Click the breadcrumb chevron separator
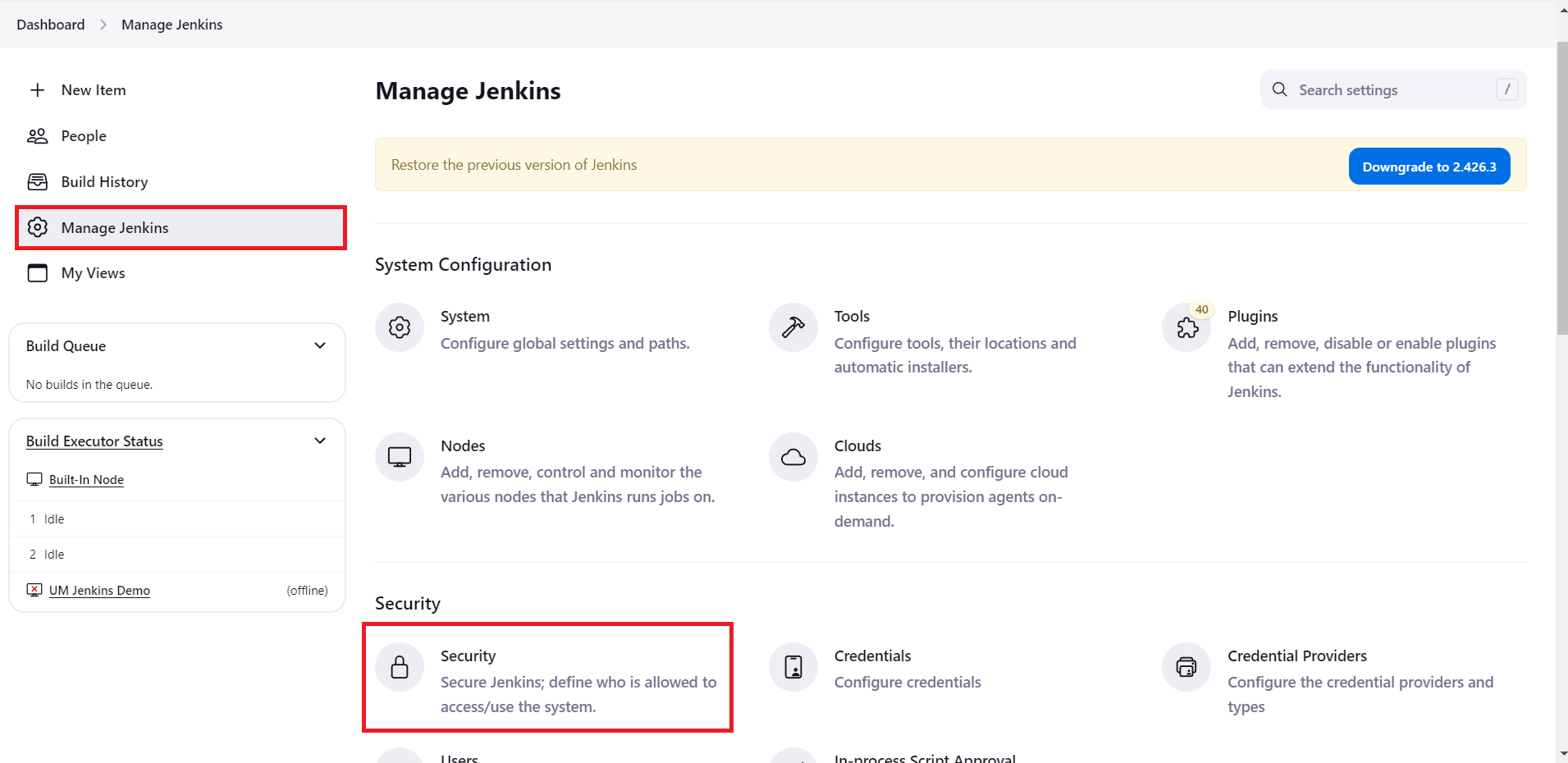 point(103,25)
